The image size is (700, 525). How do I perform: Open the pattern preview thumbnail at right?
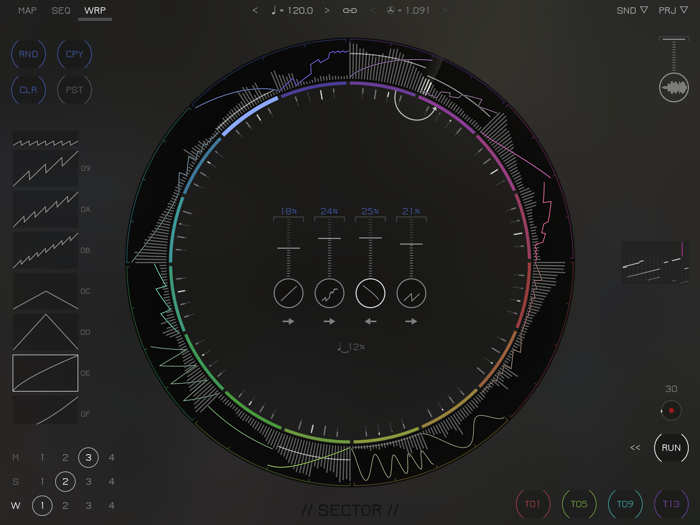point(655,262)
